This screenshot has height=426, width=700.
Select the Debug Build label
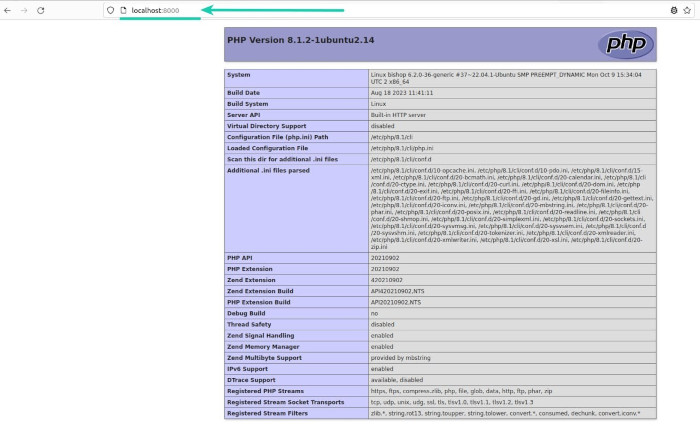coord(246,313)
